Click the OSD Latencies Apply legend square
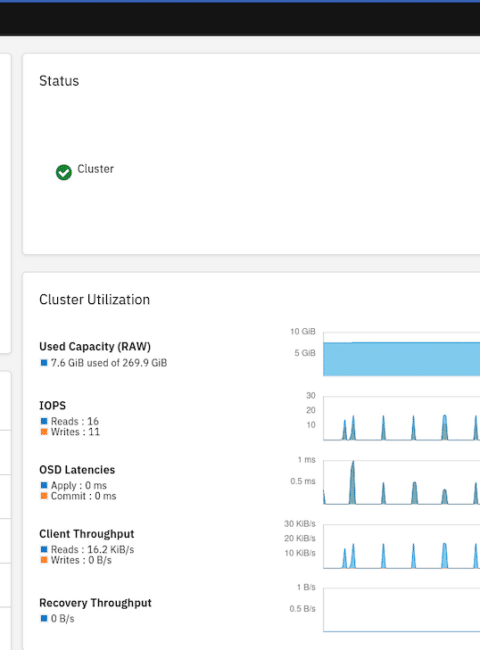Viewport: 480px width, 650px height. click(44, 485)
